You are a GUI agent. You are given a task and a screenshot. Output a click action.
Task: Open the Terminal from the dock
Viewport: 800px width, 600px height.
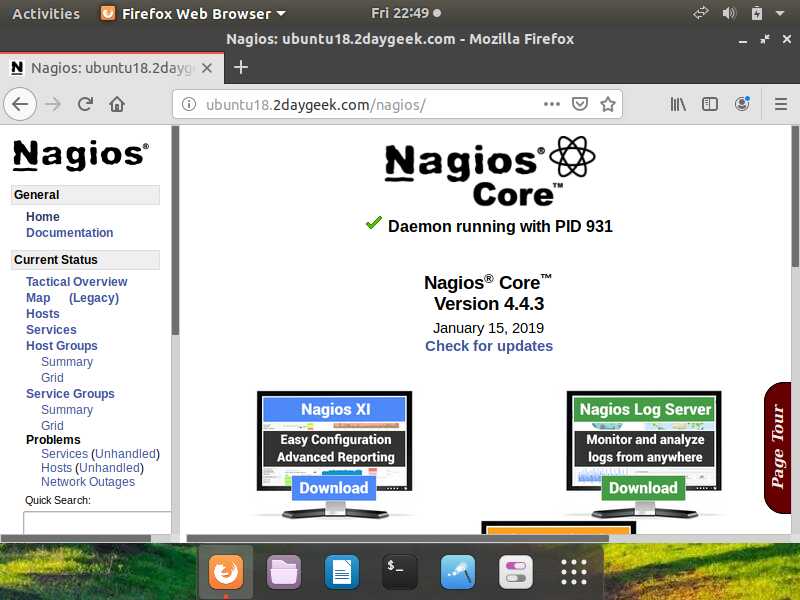click(x=399, y=572)
